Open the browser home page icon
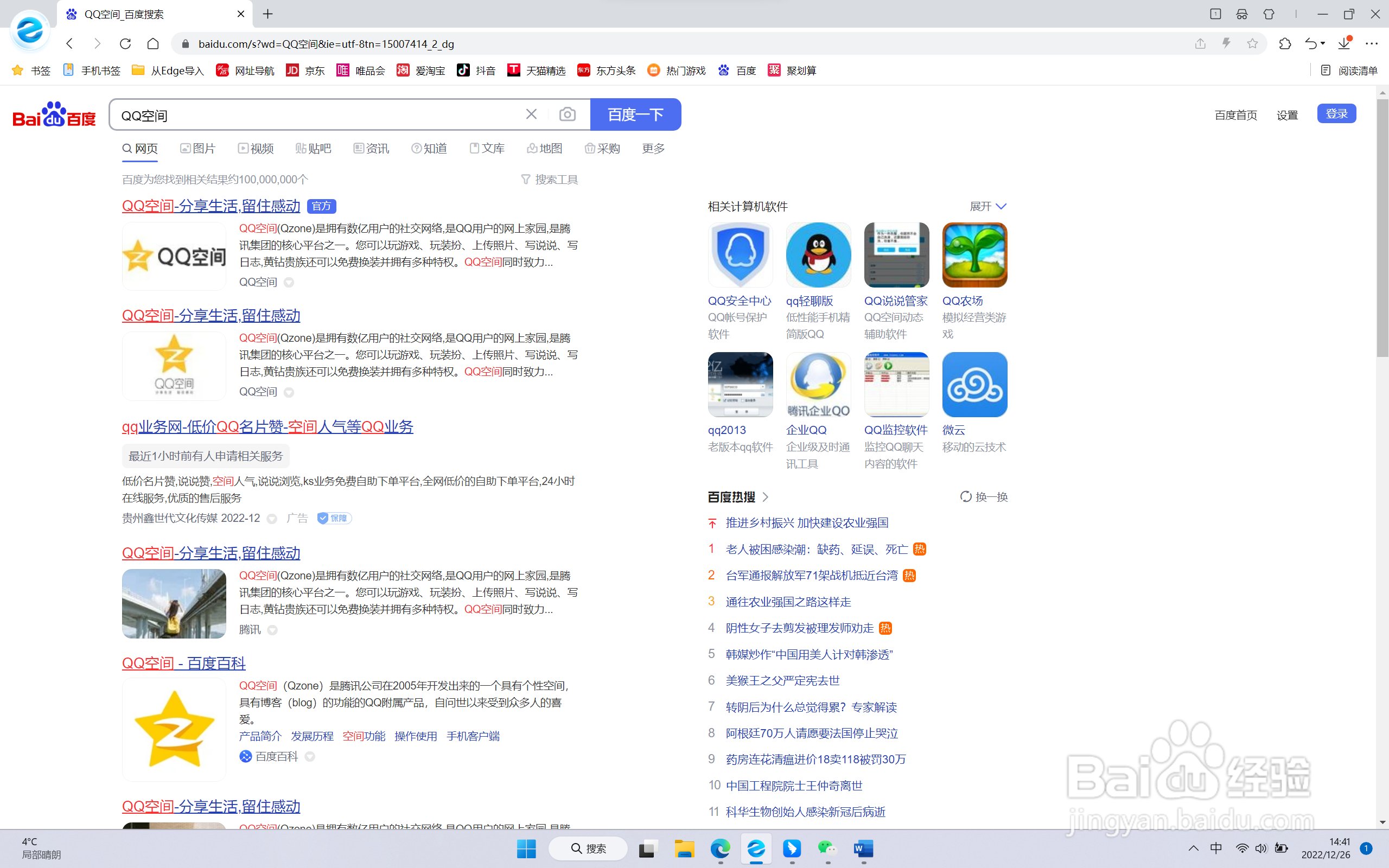This screenshot has width=1389, height=868. coord(152,43)
